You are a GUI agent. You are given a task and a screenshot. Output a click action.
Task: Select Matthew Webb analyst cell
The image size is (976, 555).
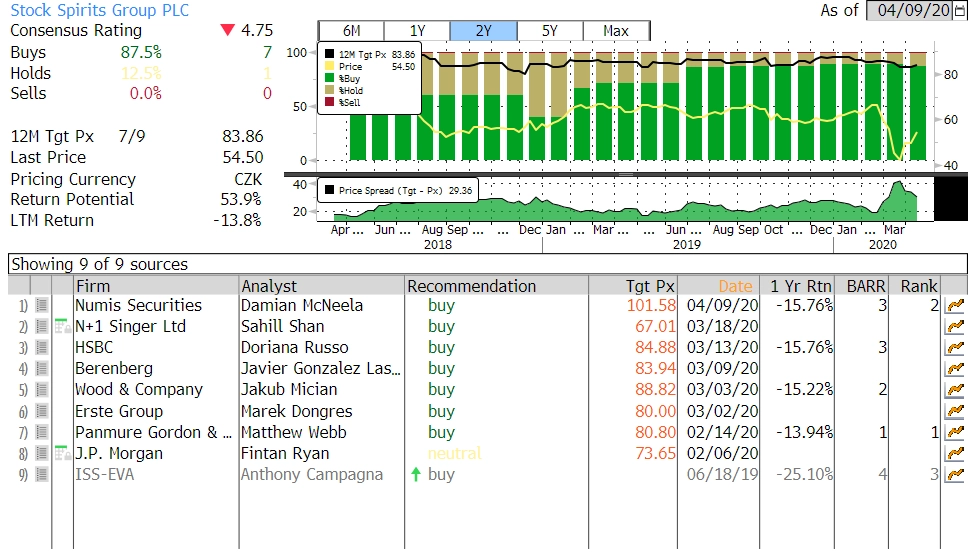click(x=321, y=432)
